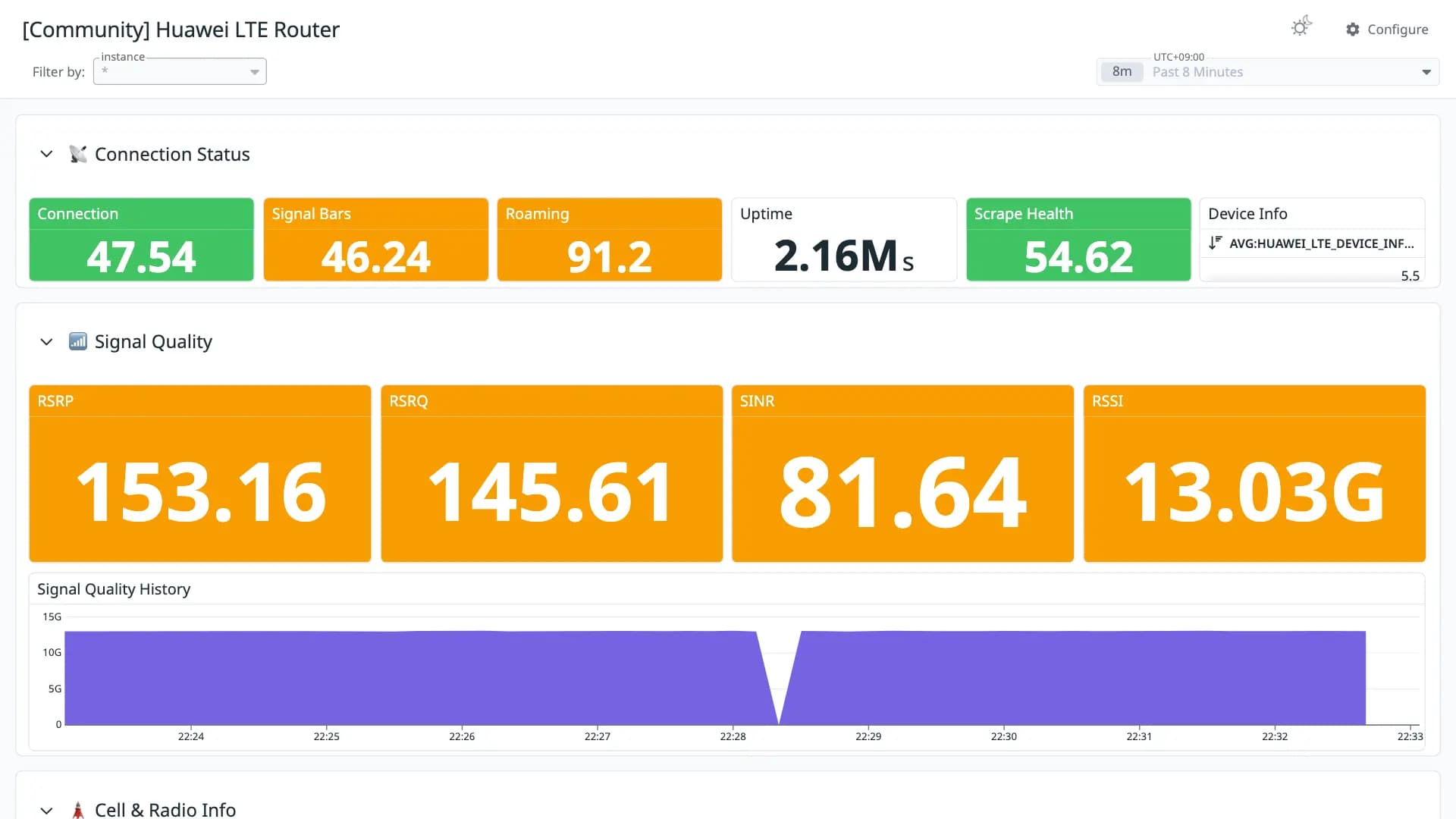Click the 22:31 tick on the time axis

[x=1139, y=736]
